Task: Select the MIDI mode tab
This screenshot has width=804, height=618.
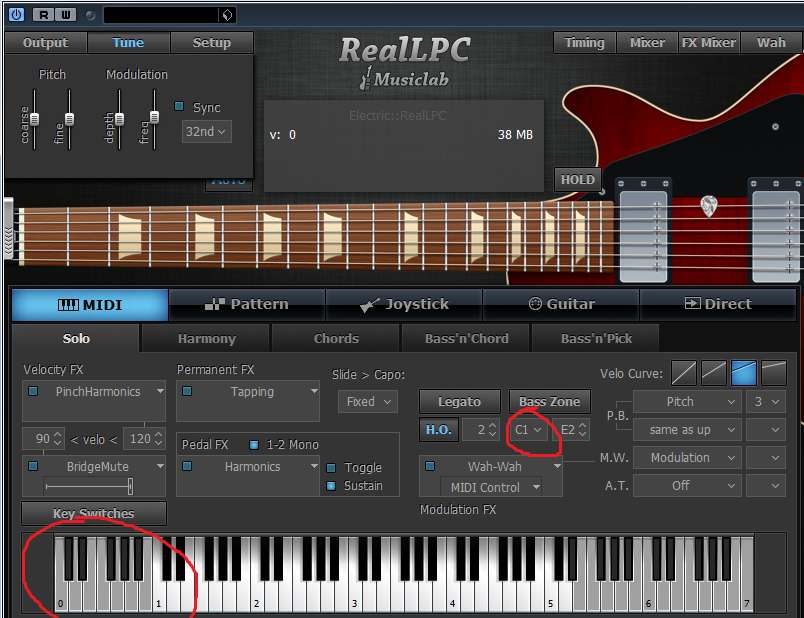Action: tap(90, 305)
